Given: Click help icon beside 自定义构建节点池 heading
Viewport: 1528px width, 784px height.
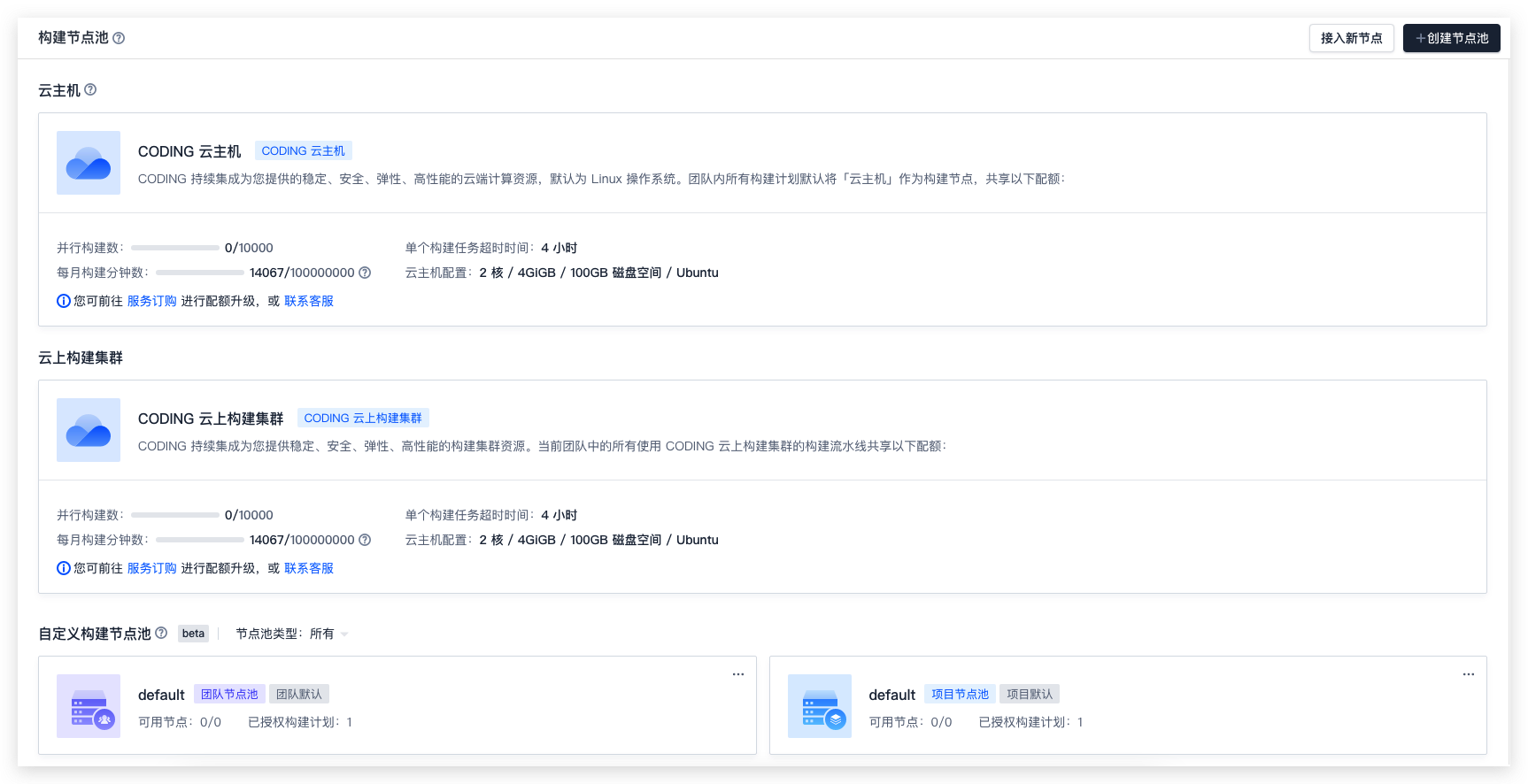Looking at the screenshot, I should tap(161, 633).
